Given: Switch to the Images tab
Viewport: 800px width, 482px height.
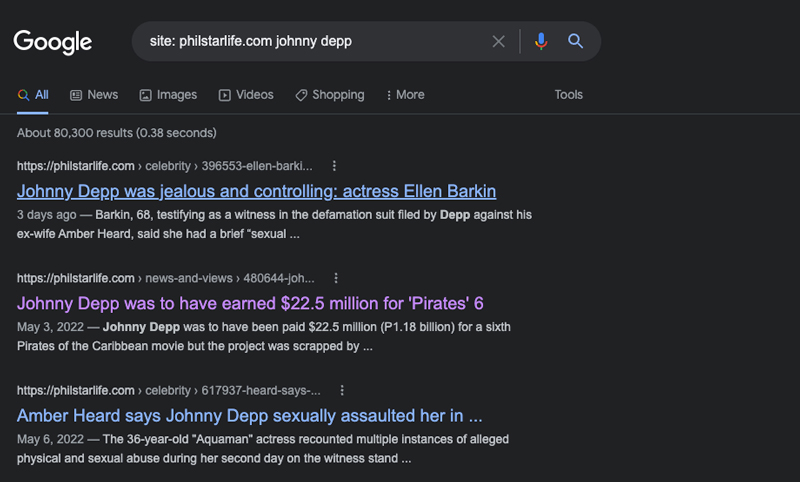Looking at the screenshot, I should coord(168,95).
